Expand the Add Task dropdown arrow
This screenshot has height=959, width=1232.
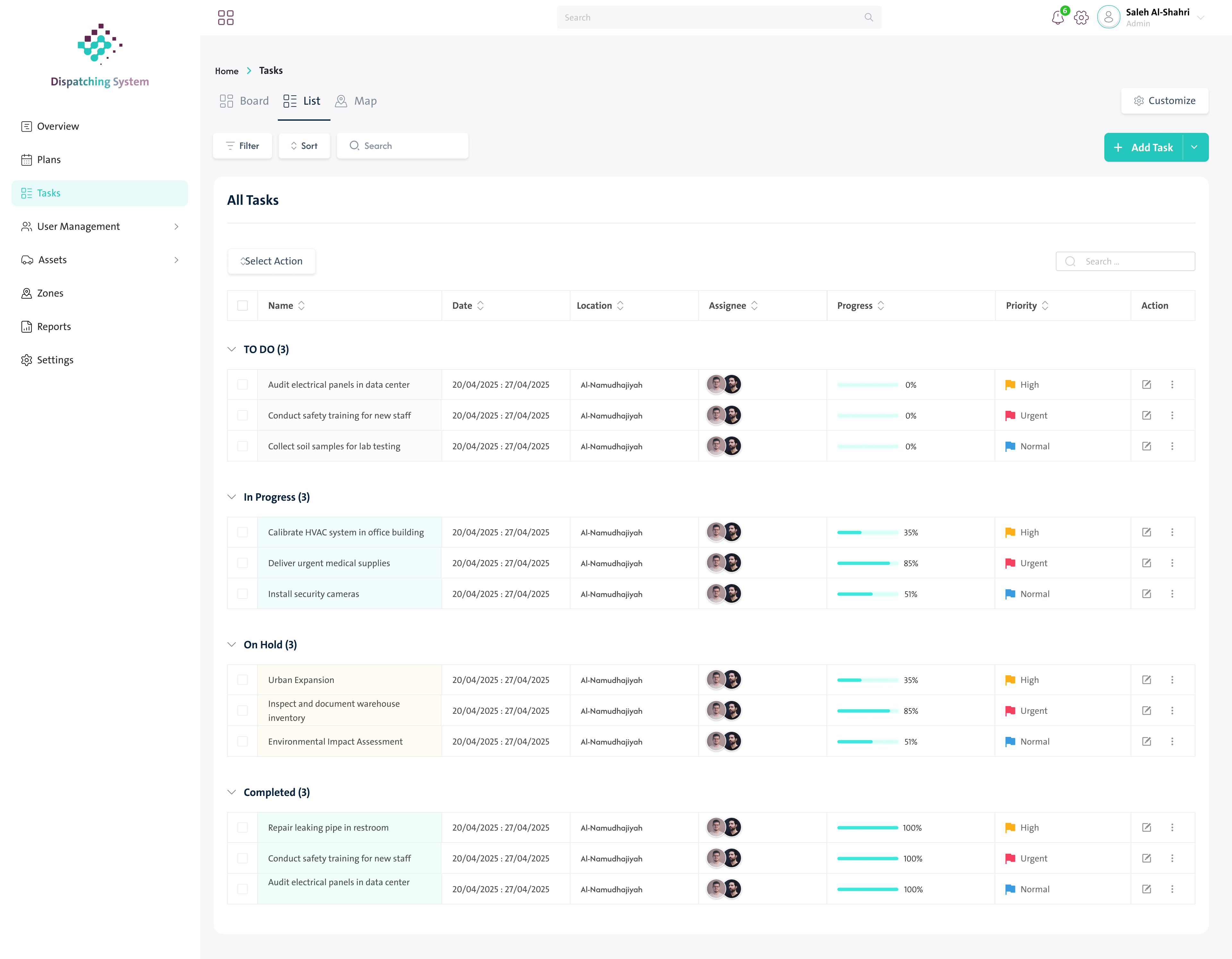pos(1195,147)
